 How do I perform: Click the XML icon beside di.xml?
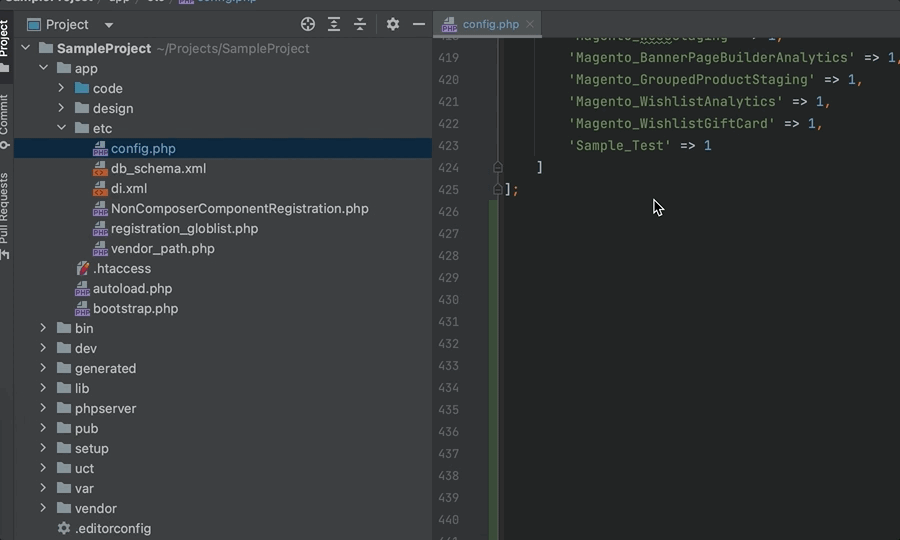pos(100,188)
